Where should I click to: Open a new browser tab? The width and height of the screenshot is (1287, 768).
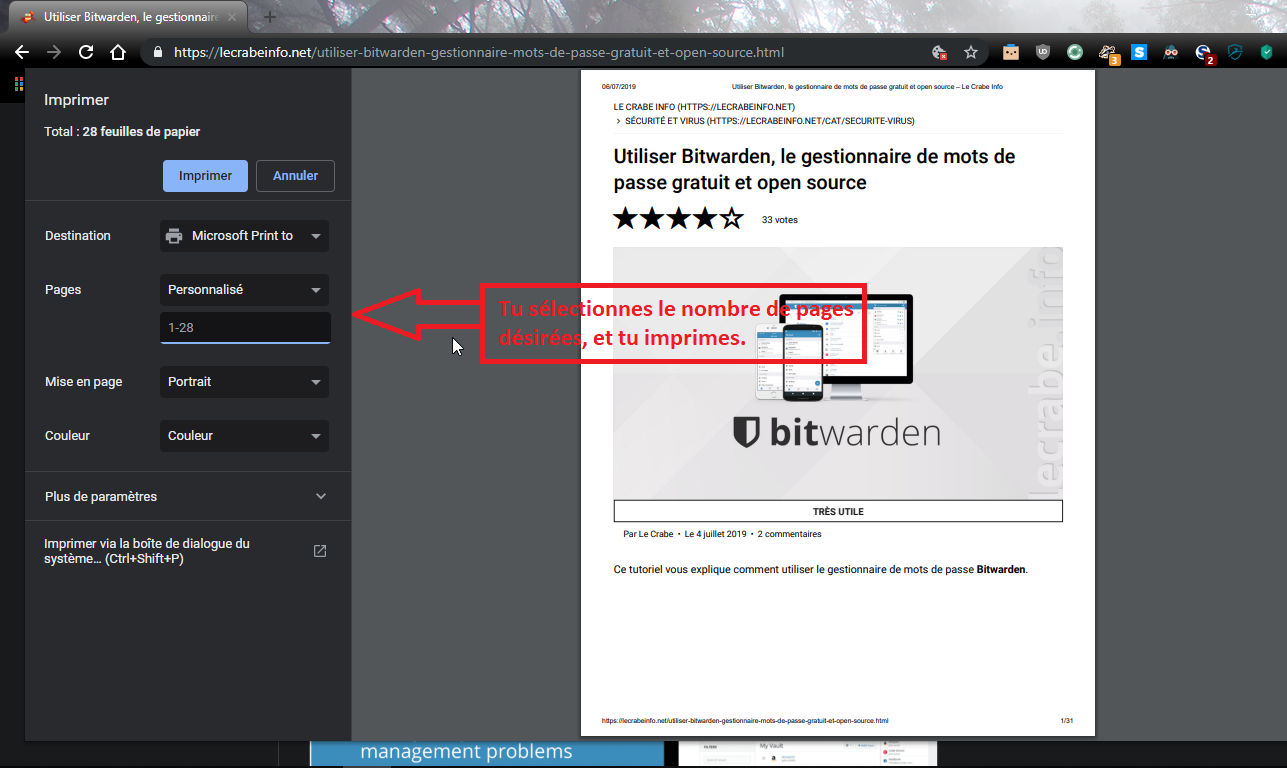tap(269, 17)
